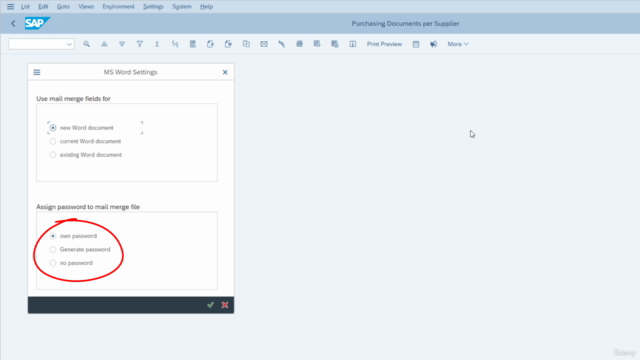The width and height of the screenshot is (640, 360).
Task: Click the Save layout icon
Action: click(x=335, y=44)
